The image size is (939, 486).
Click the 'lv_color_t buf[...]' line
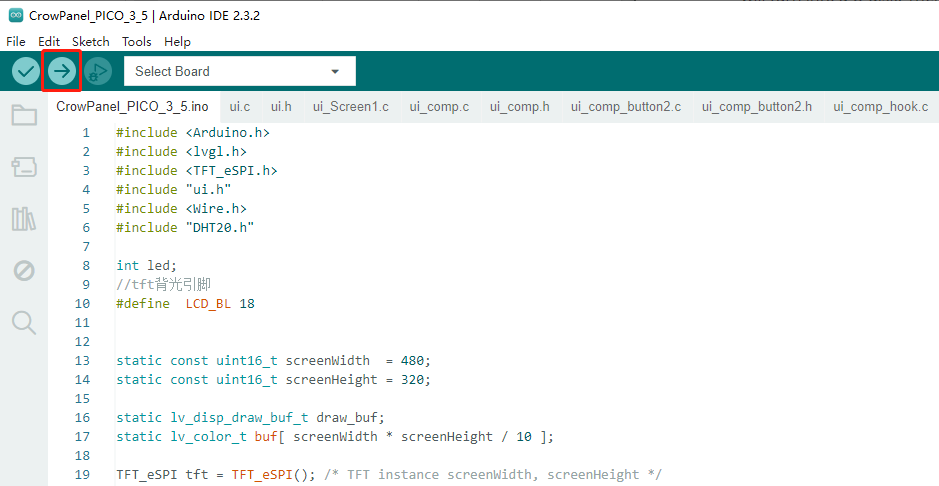pos(335,437)
